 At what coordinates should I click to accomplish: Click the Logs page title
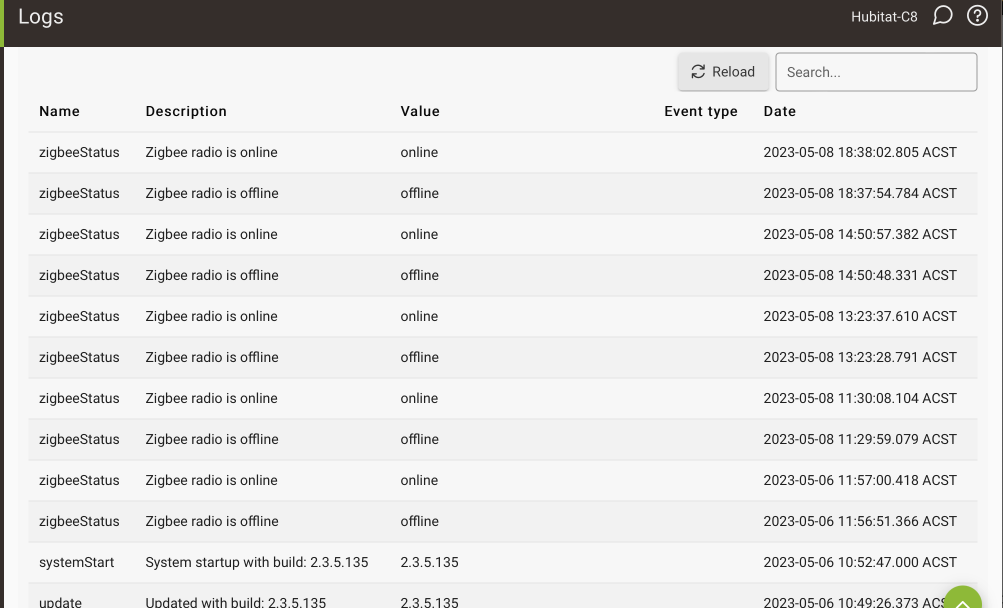coord(41,17)
